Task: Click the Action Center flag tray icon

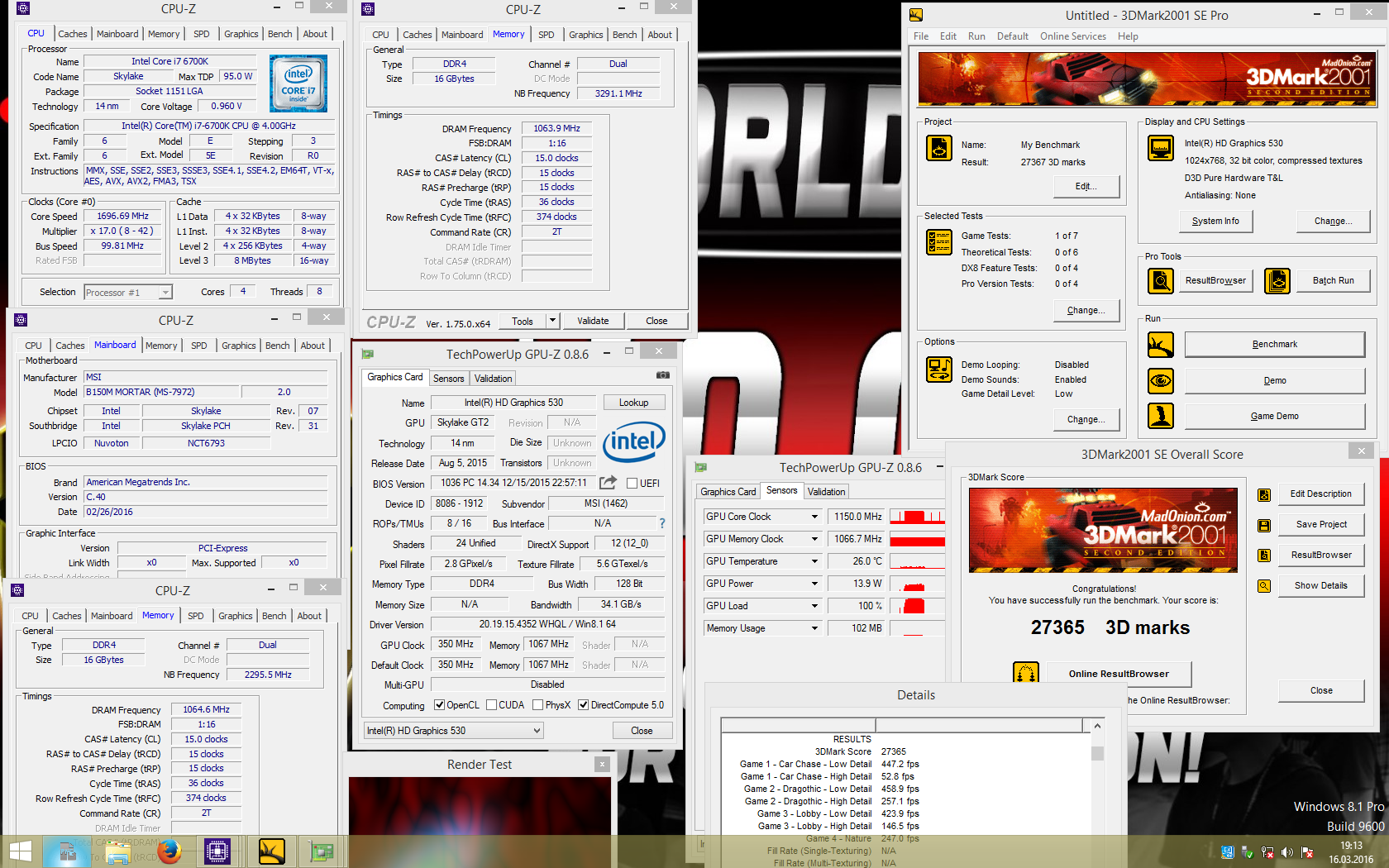Action: 1307,852
